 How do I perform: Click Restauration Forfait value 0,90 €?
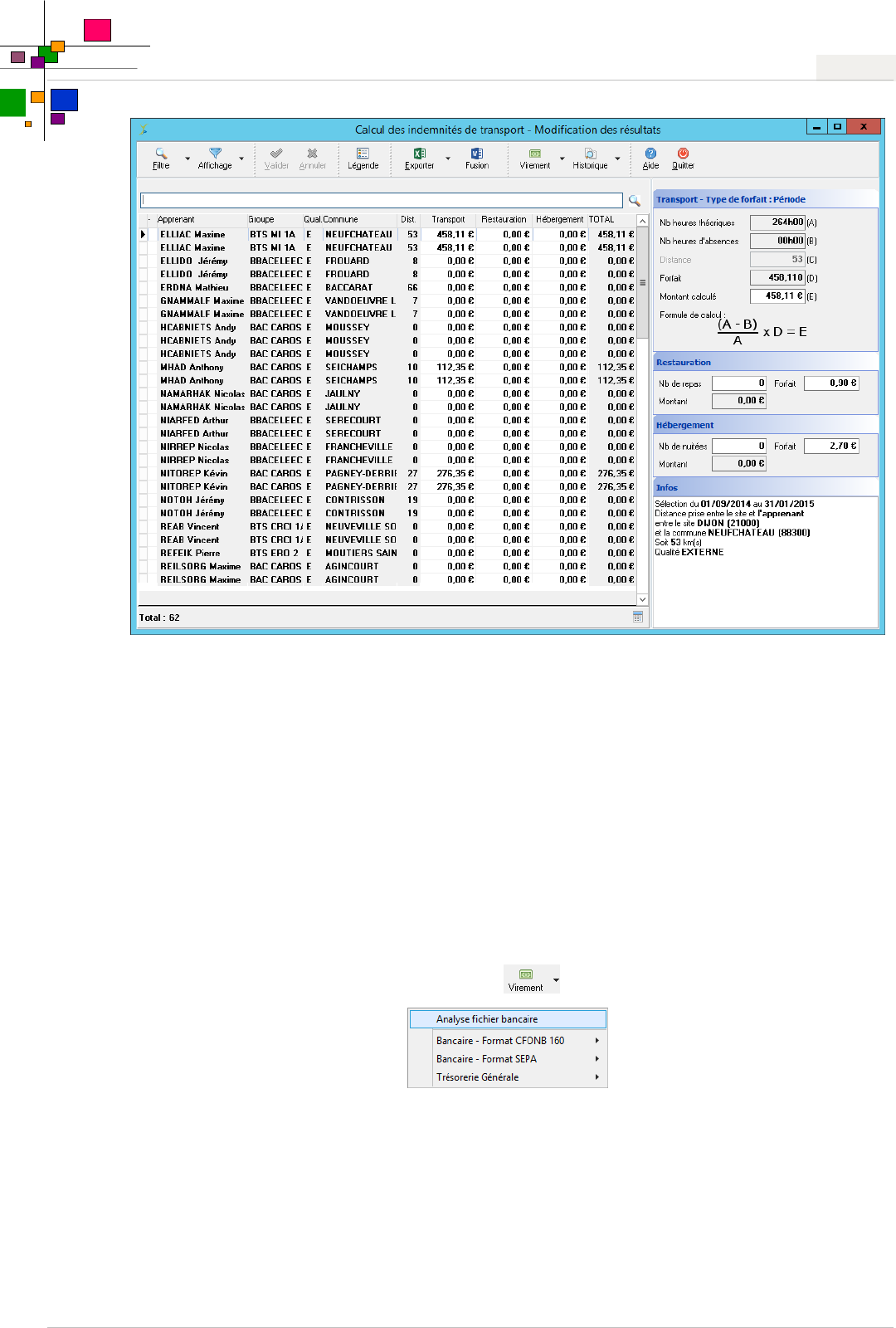[x=831, y=383]
